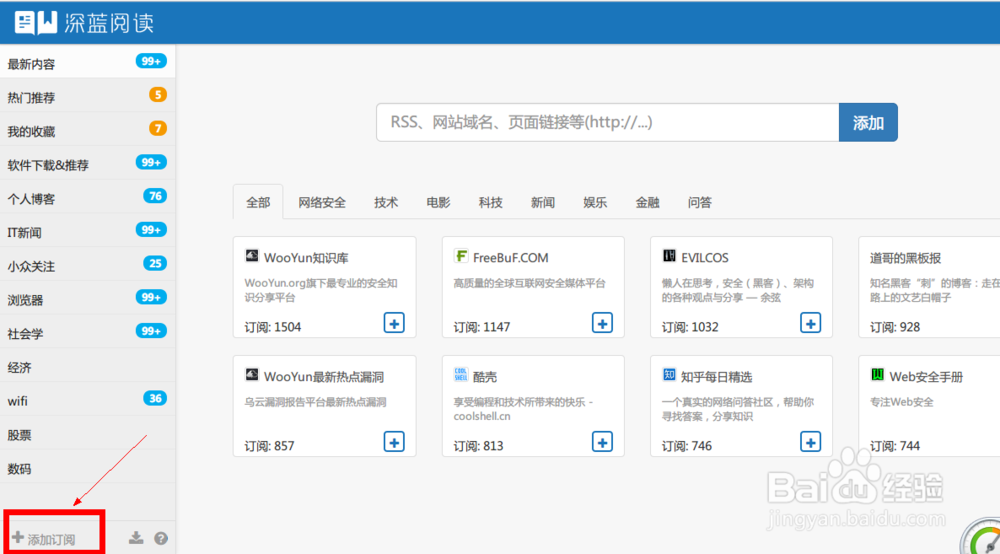Click 酷壳 CoolShell favicon
The image size is (1000, 554).
(460, 374)
